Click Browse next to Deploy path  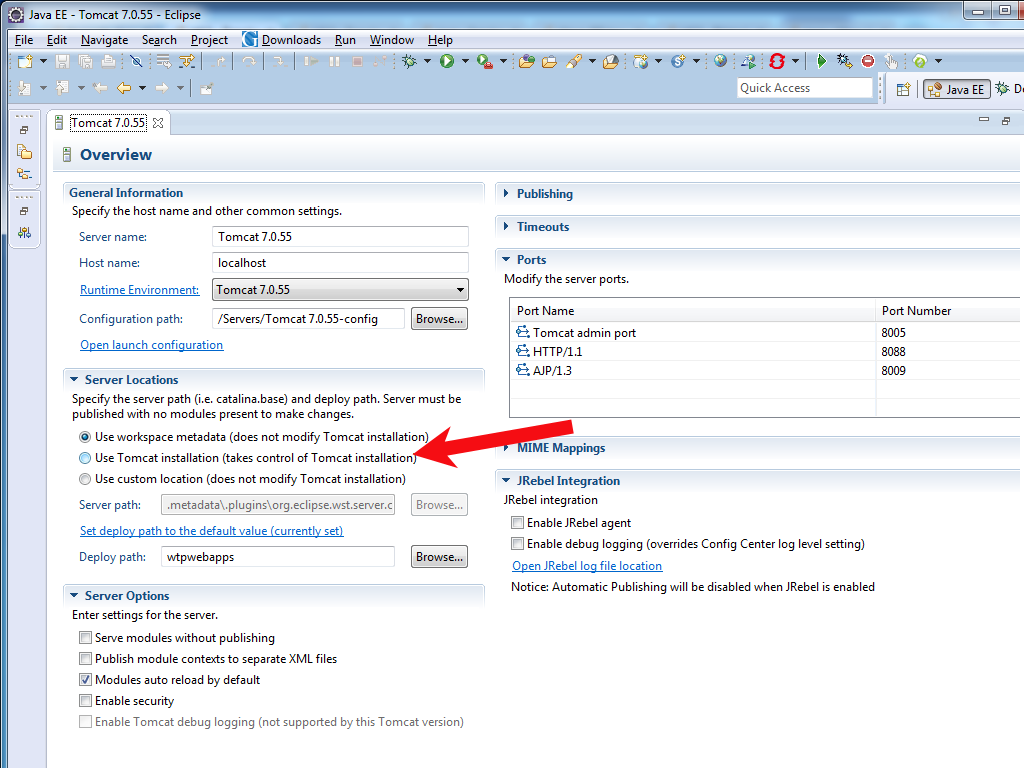tap(439, 556)
